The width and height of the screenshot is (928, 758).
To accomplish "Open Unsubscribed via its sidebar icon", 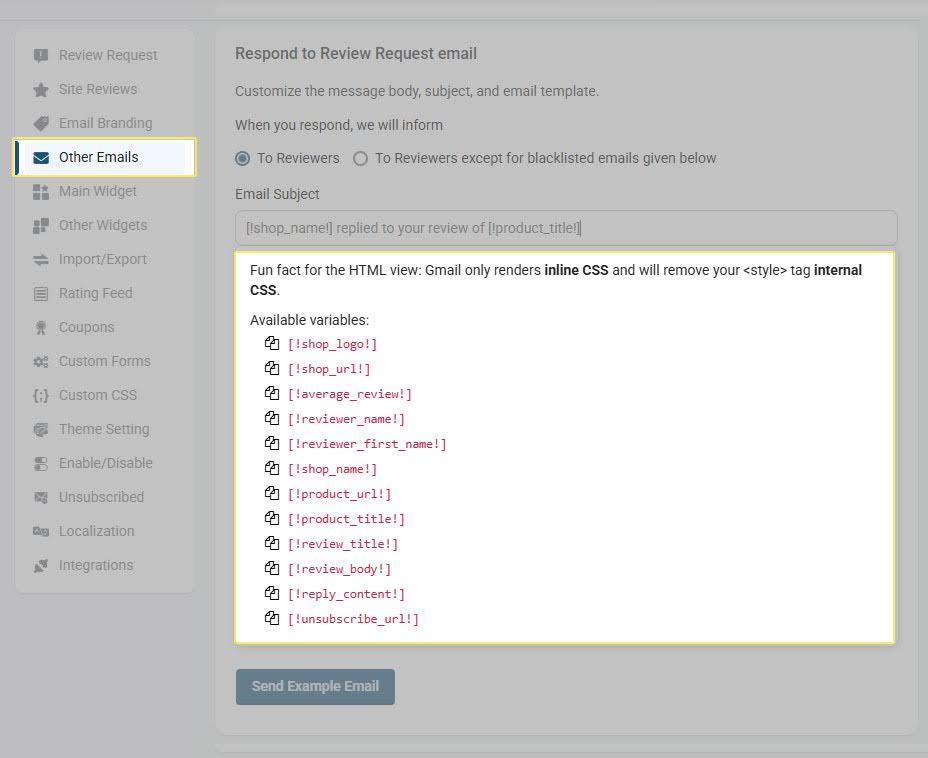I will (40, 497).
